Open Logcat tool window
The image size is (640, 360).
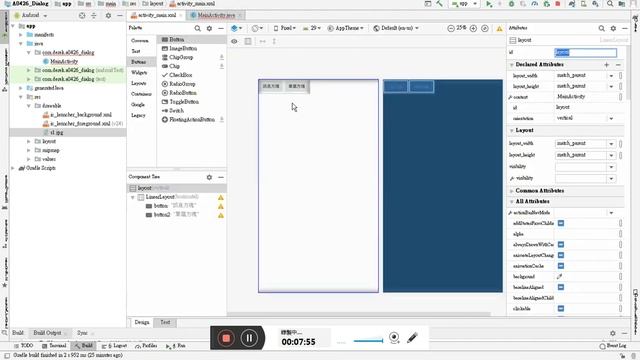pos(115,346)
